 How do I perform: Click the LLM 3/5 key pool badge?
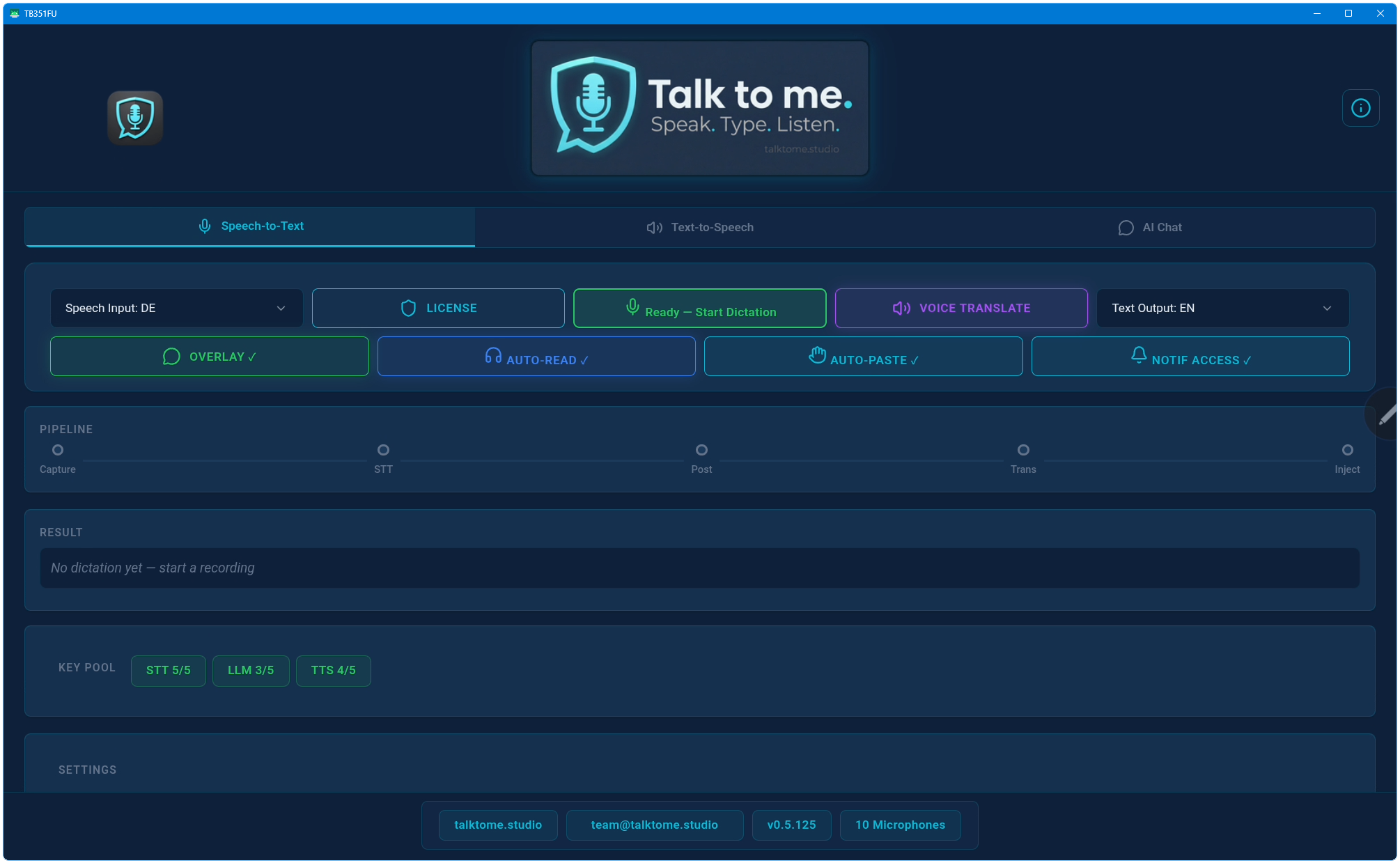click(x=251, y=670)
